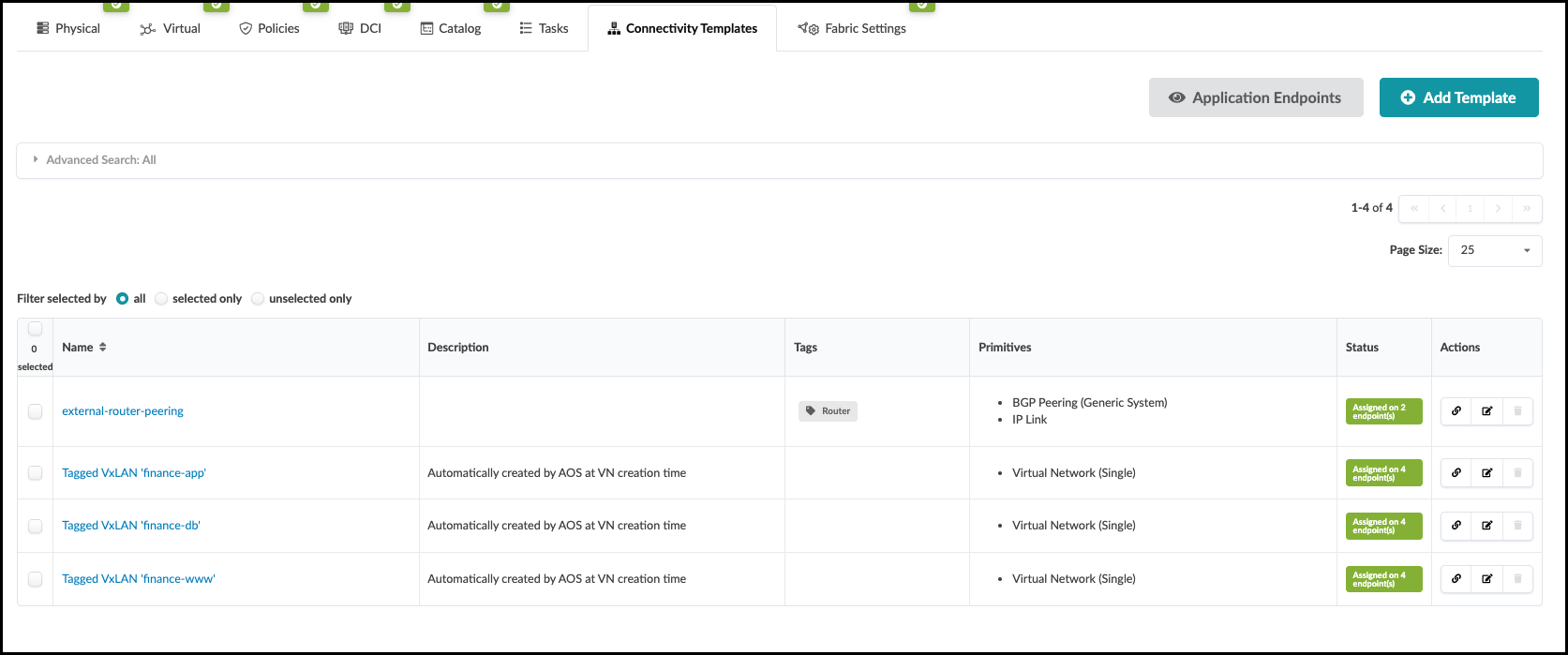Check the external-router-peering row checkbox
The image size is (1568, 655).
point(35,411)
